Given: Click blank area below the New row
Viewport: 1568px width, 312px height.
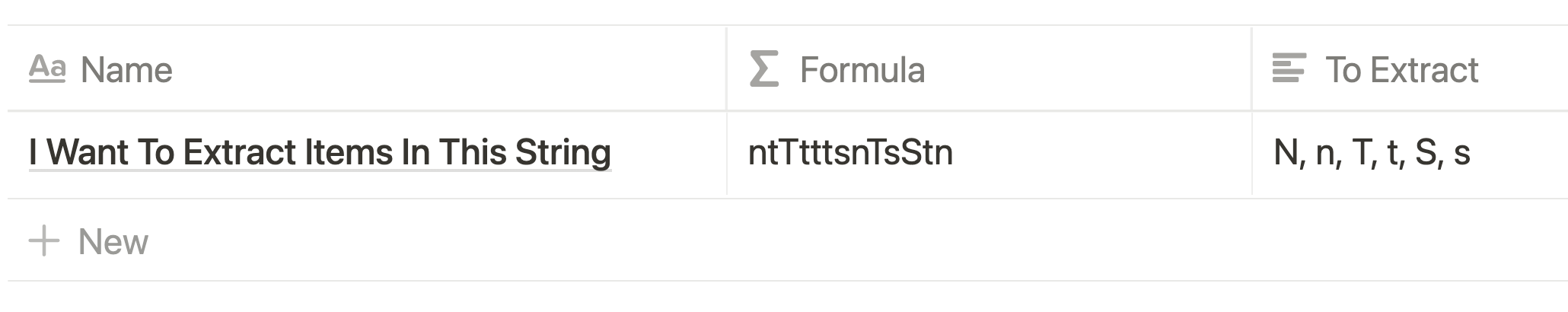Looking at the screenshot, I should pos(784,297).
